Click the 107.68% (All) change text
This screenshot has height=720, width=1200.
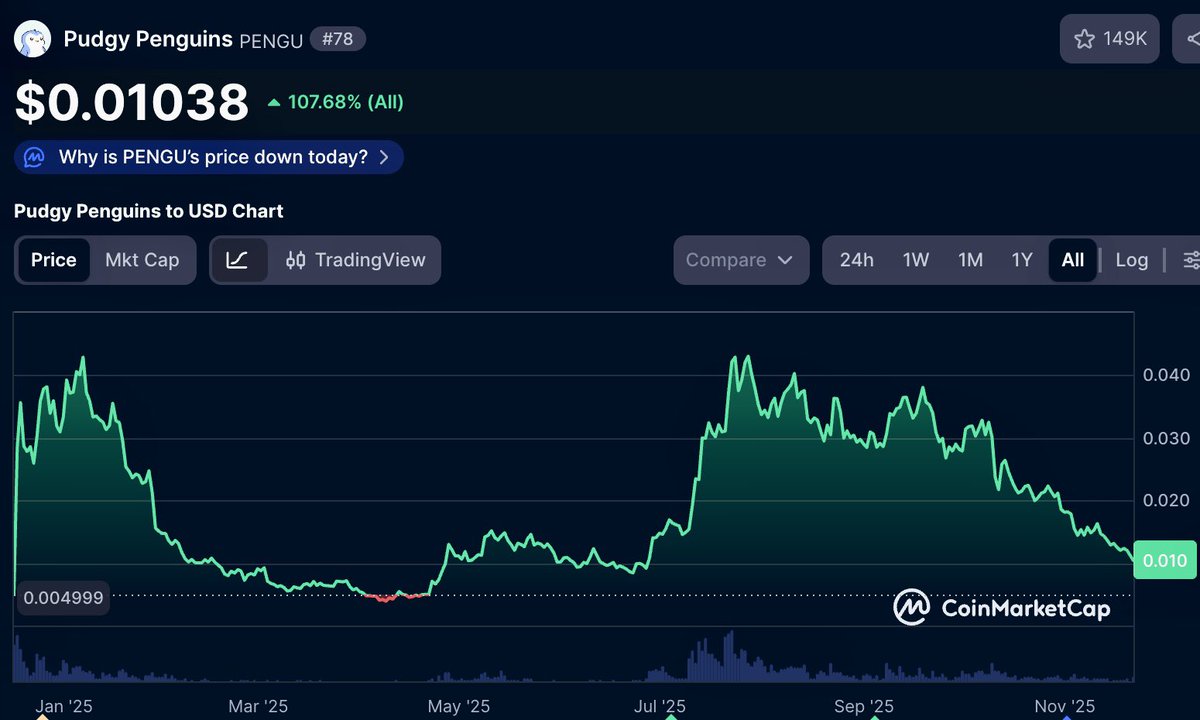[x=346, y=102]
